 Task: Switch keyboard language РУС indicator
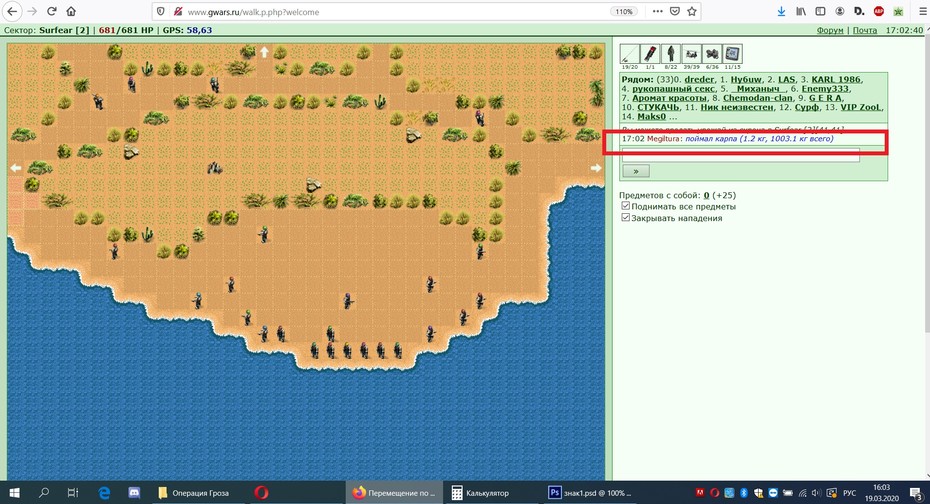pyautogui.click(x=850, y=493)
